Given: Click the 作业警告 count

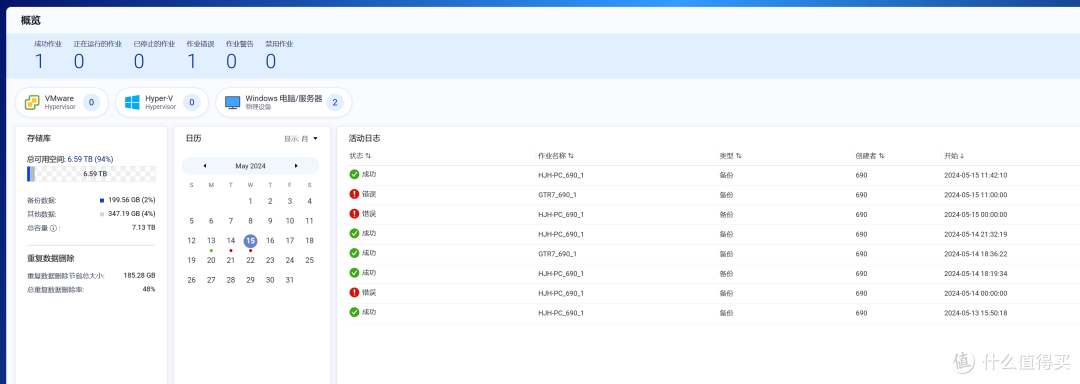Looking at the screenshot, I should (x=231, y=62).
